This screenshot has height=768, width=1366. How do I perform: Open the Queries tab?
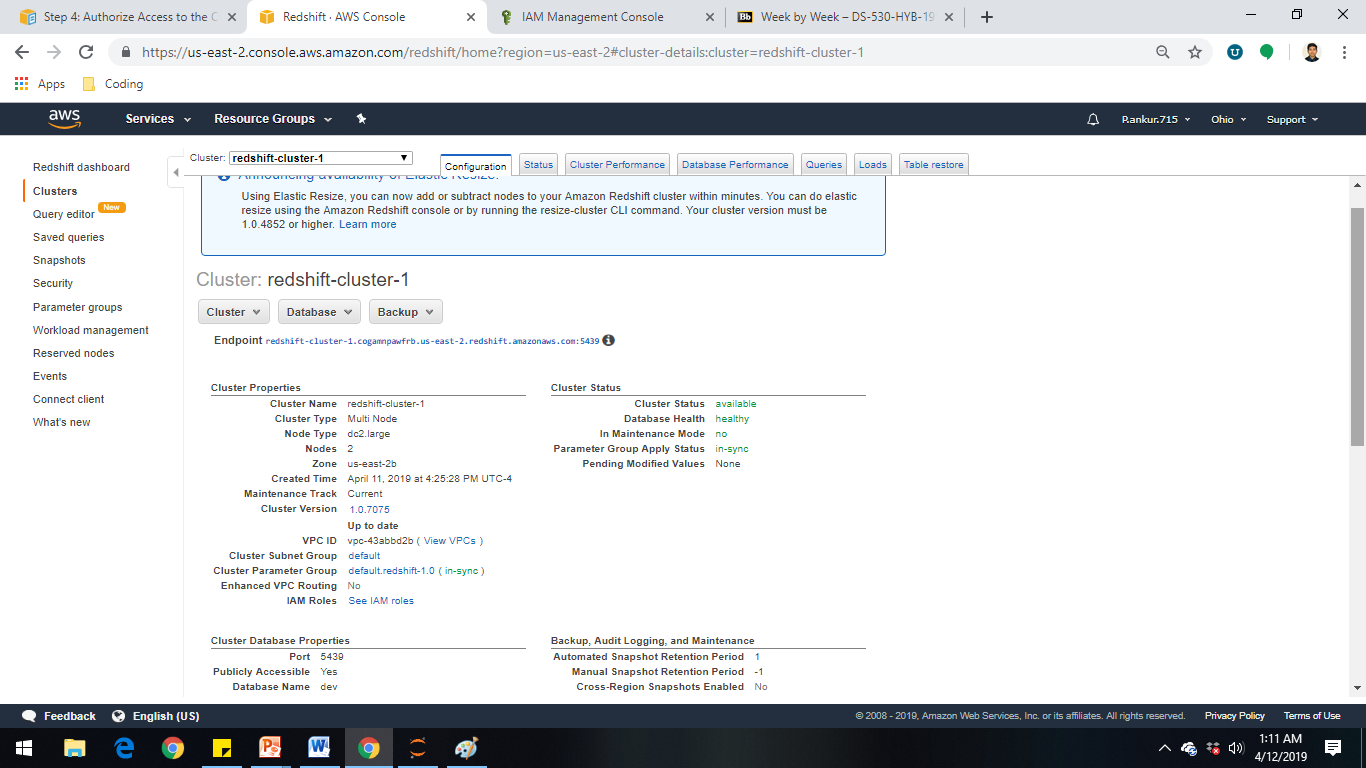[824, 165]
